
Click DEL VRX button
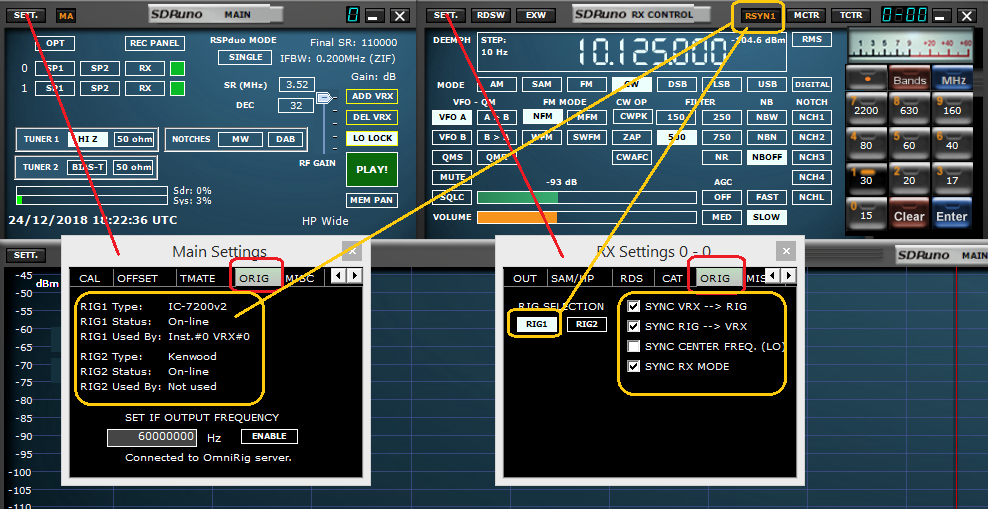[x=372, y=117]
